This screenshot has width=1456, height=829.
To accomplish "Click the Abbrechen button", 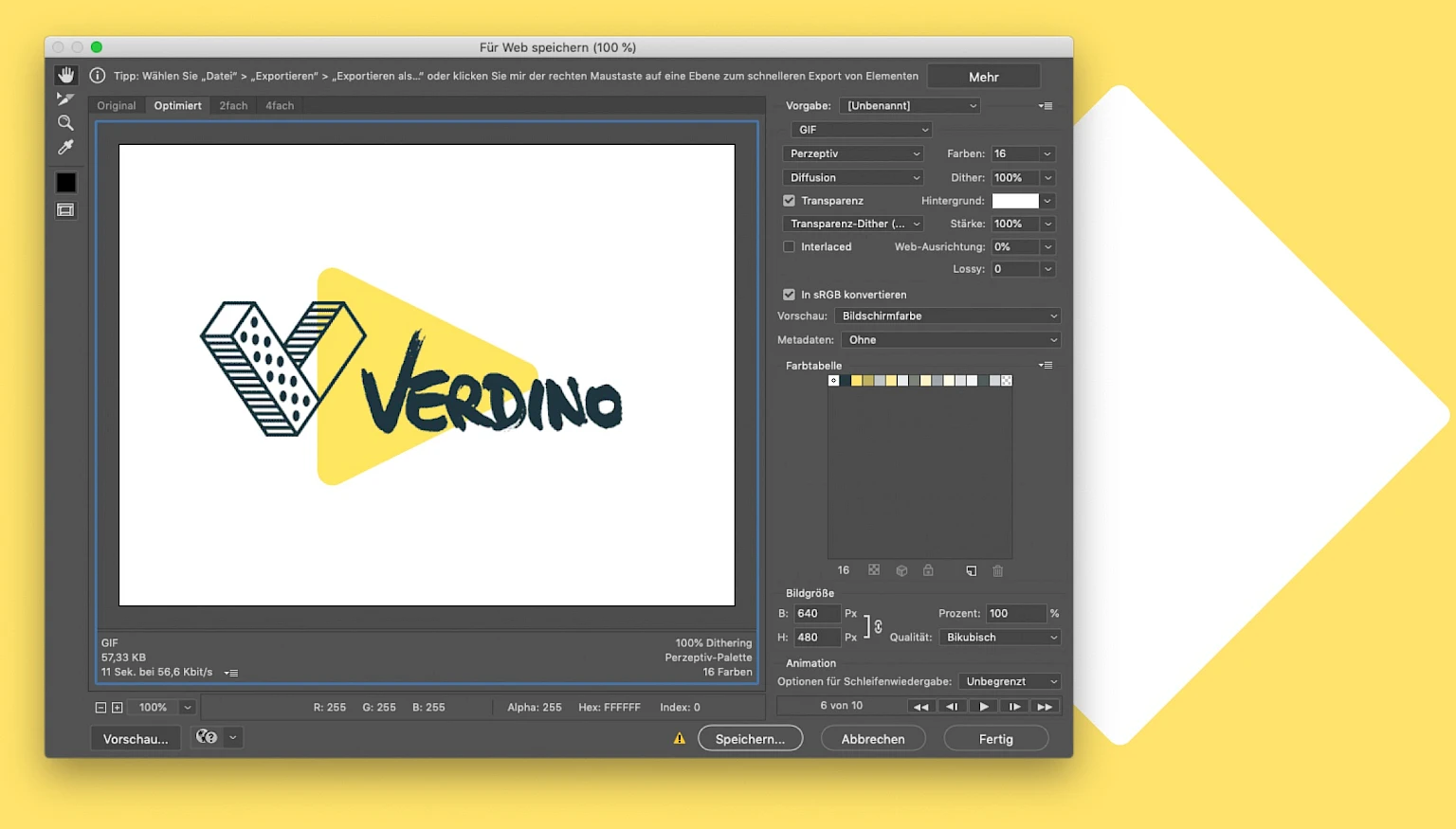I will point(873,739).
